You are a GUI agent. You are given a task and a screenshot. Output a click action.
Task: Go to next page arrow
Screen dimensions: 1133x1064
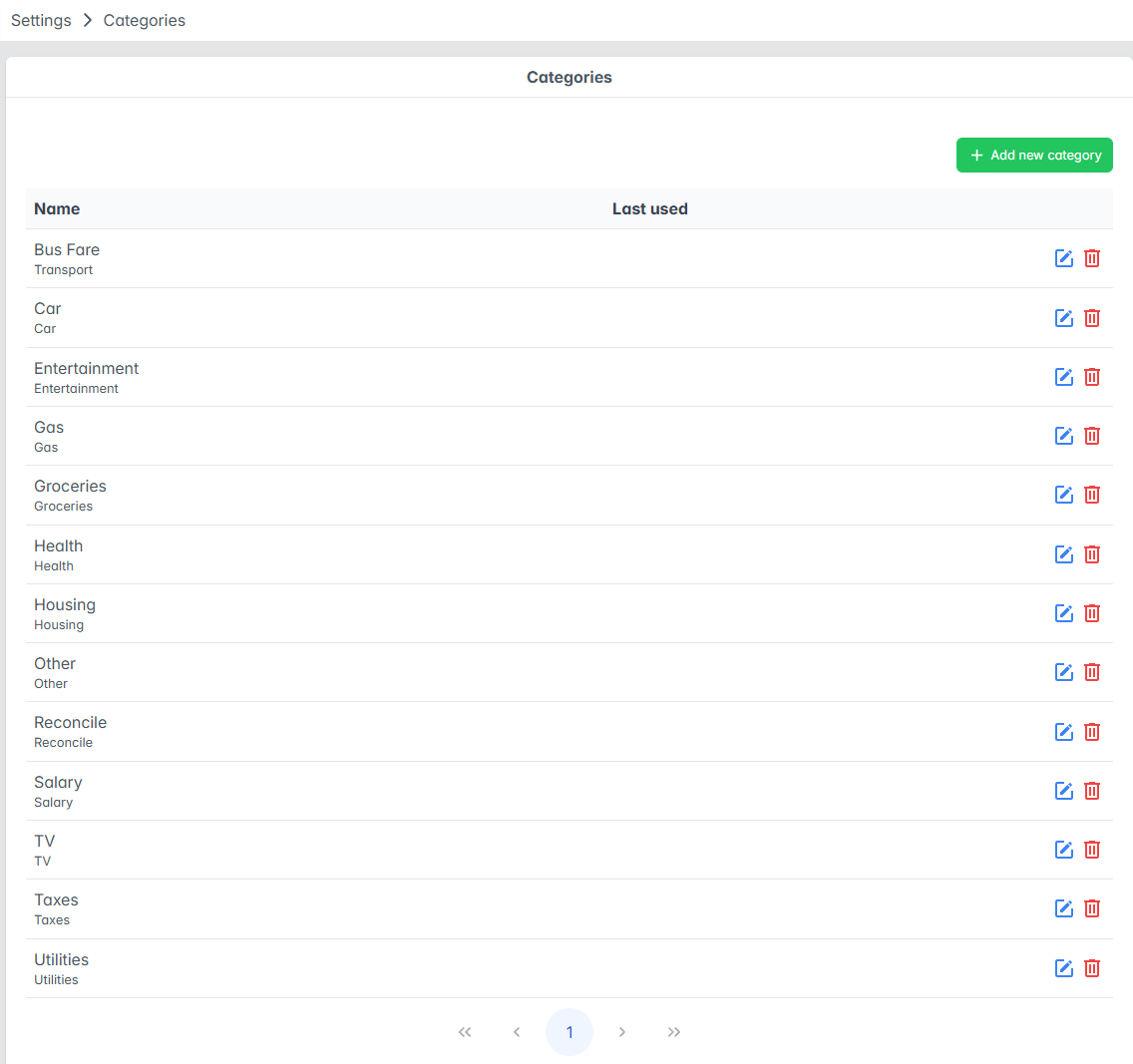(621, 1031)
